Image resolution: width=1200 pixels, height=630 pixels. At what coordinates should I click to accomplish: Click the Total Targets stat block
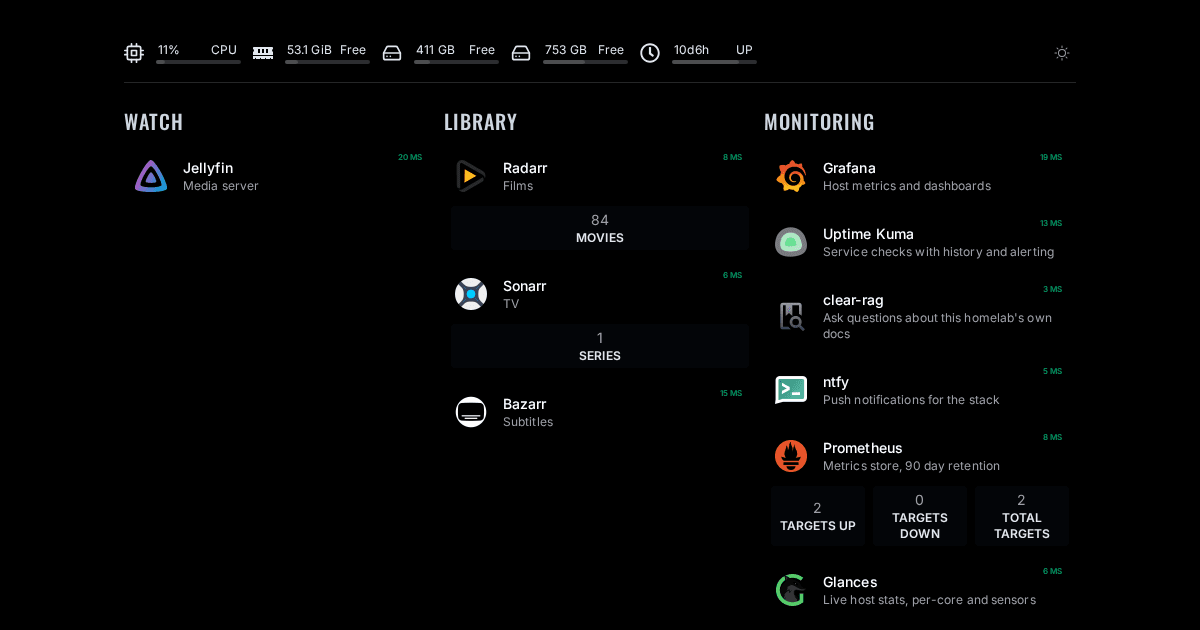pyautogui.click(x=1021, y=516)
